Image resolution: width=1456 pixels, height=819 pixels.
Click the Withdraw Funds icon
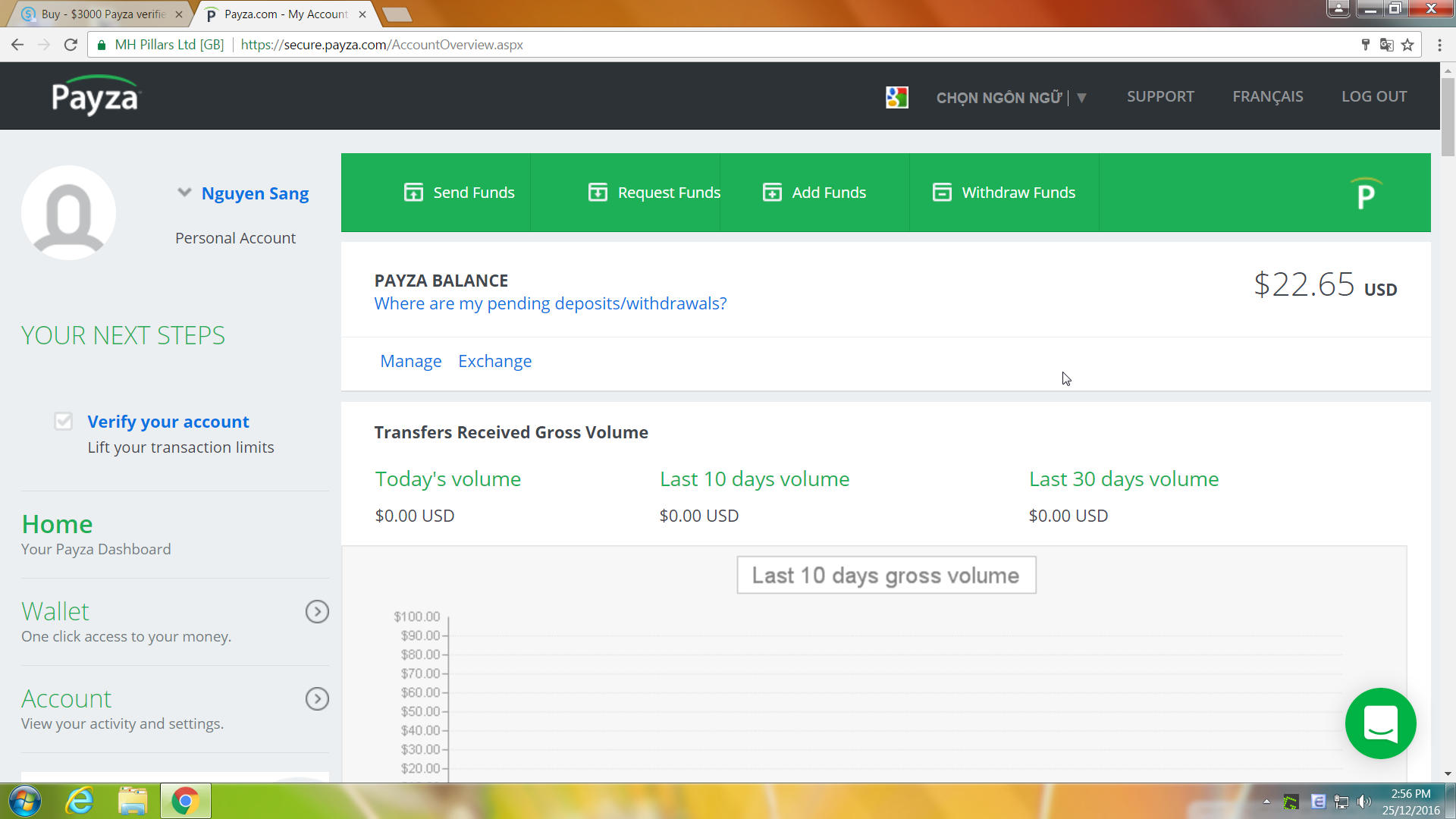coord(942,193)
